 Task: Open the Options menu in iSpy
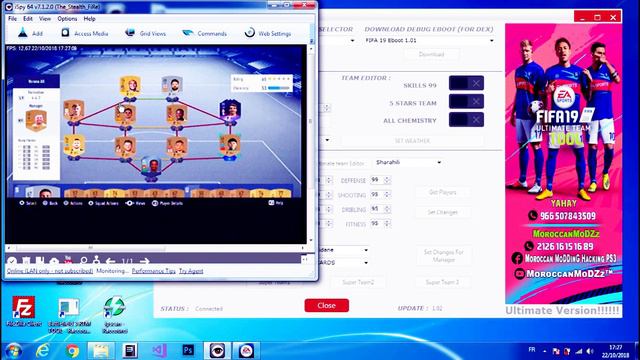pyautogui.click(x=67, y=19)
